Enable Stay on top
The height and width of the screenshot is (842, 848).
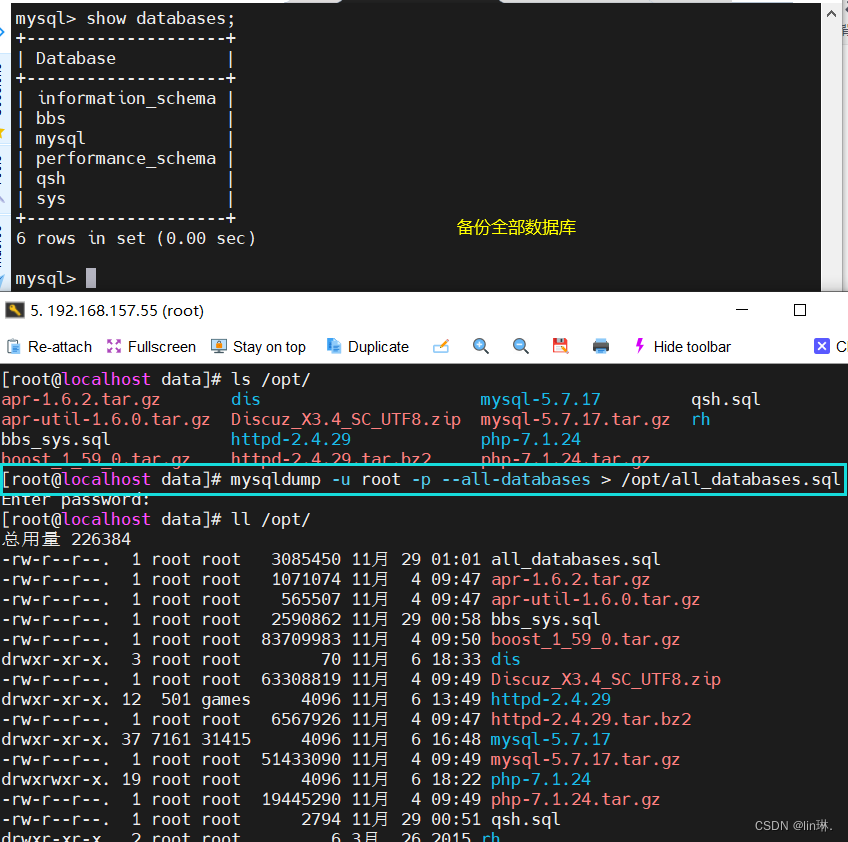pos(259,347)
